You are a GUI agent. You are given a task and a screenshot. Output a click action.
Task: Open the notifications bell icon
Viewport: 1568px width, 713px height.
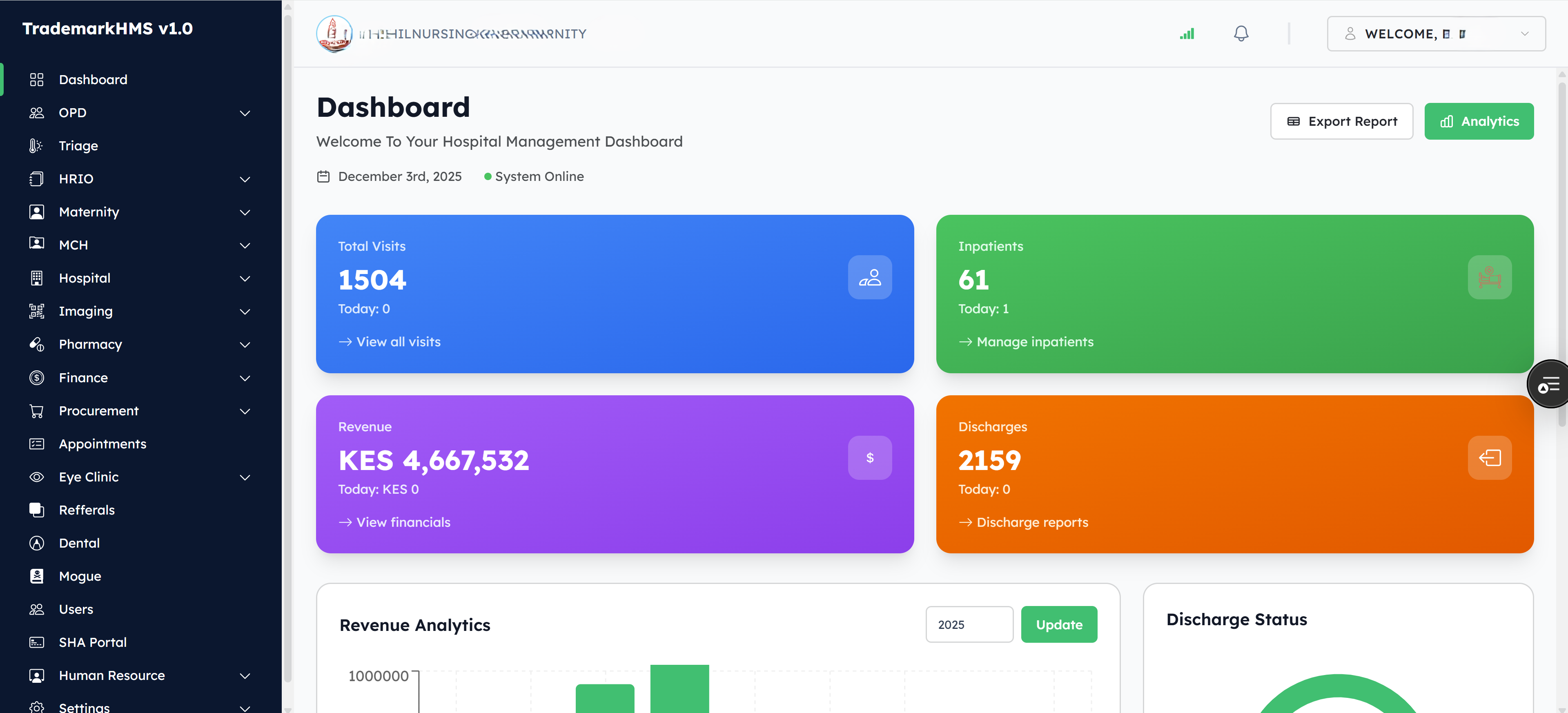coord(1241,33)
